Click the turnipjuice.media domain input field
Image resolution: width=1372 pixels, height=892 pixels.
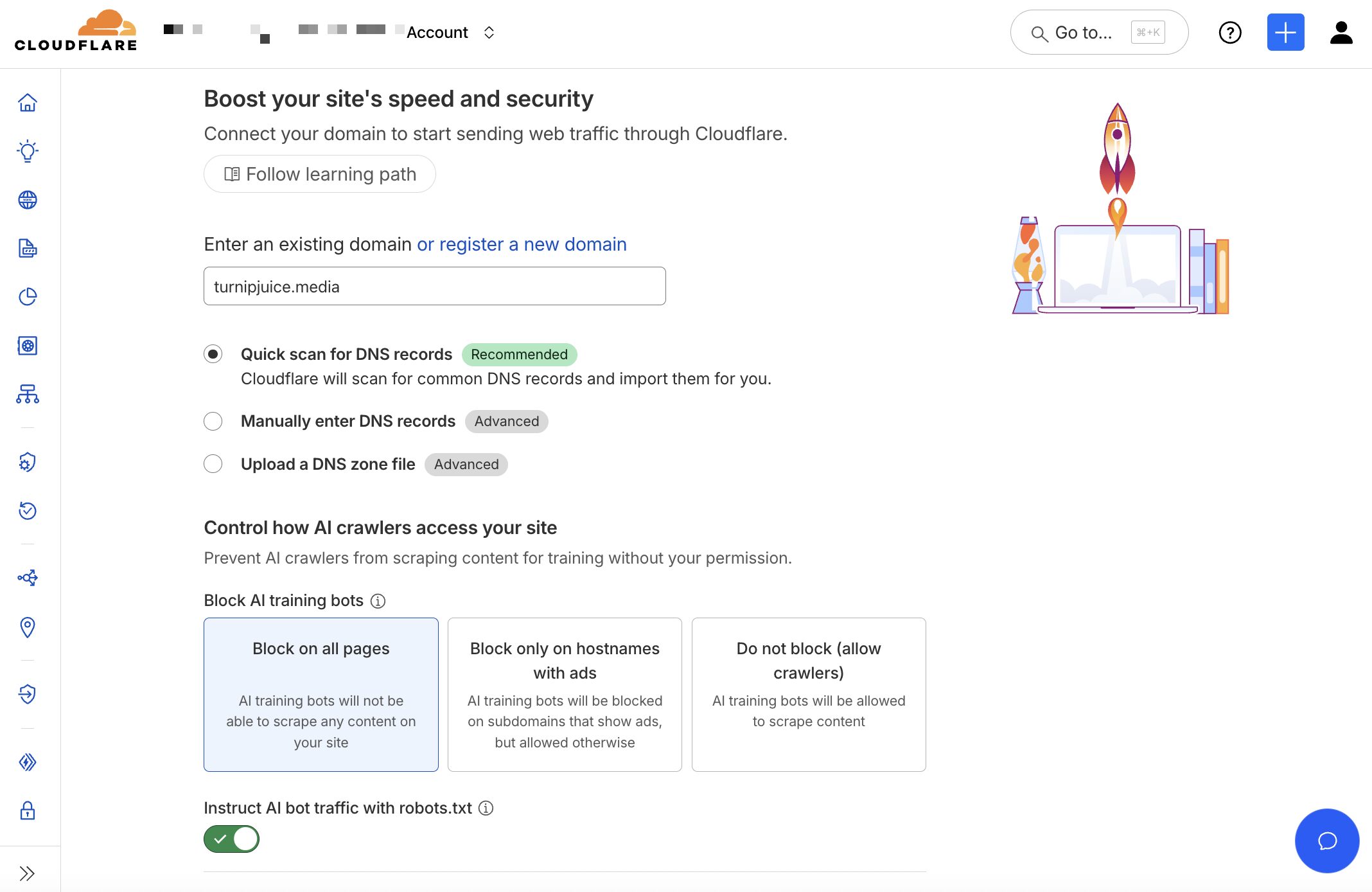(434, 286)
